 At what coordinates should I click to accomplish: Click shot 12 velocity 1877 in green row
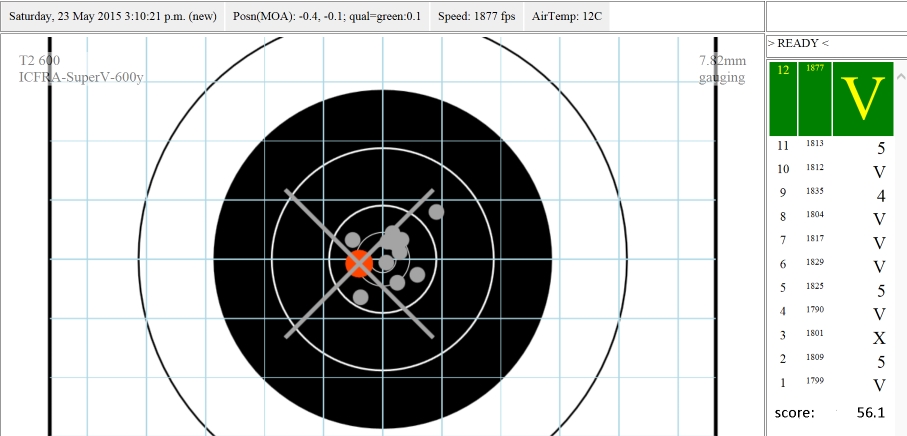815,99
